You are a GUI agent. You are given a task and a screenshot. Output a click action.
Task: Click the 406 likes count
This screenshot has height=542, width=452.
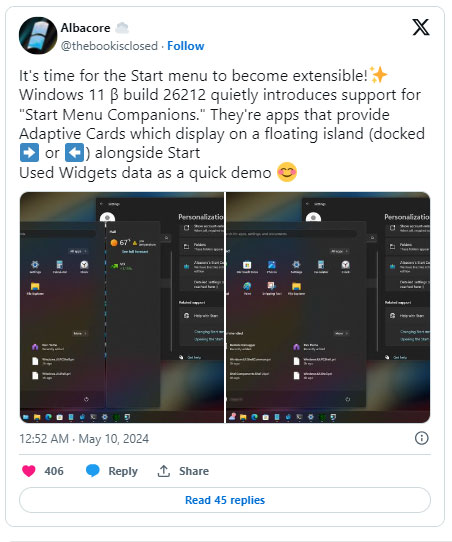coord(54,471)
